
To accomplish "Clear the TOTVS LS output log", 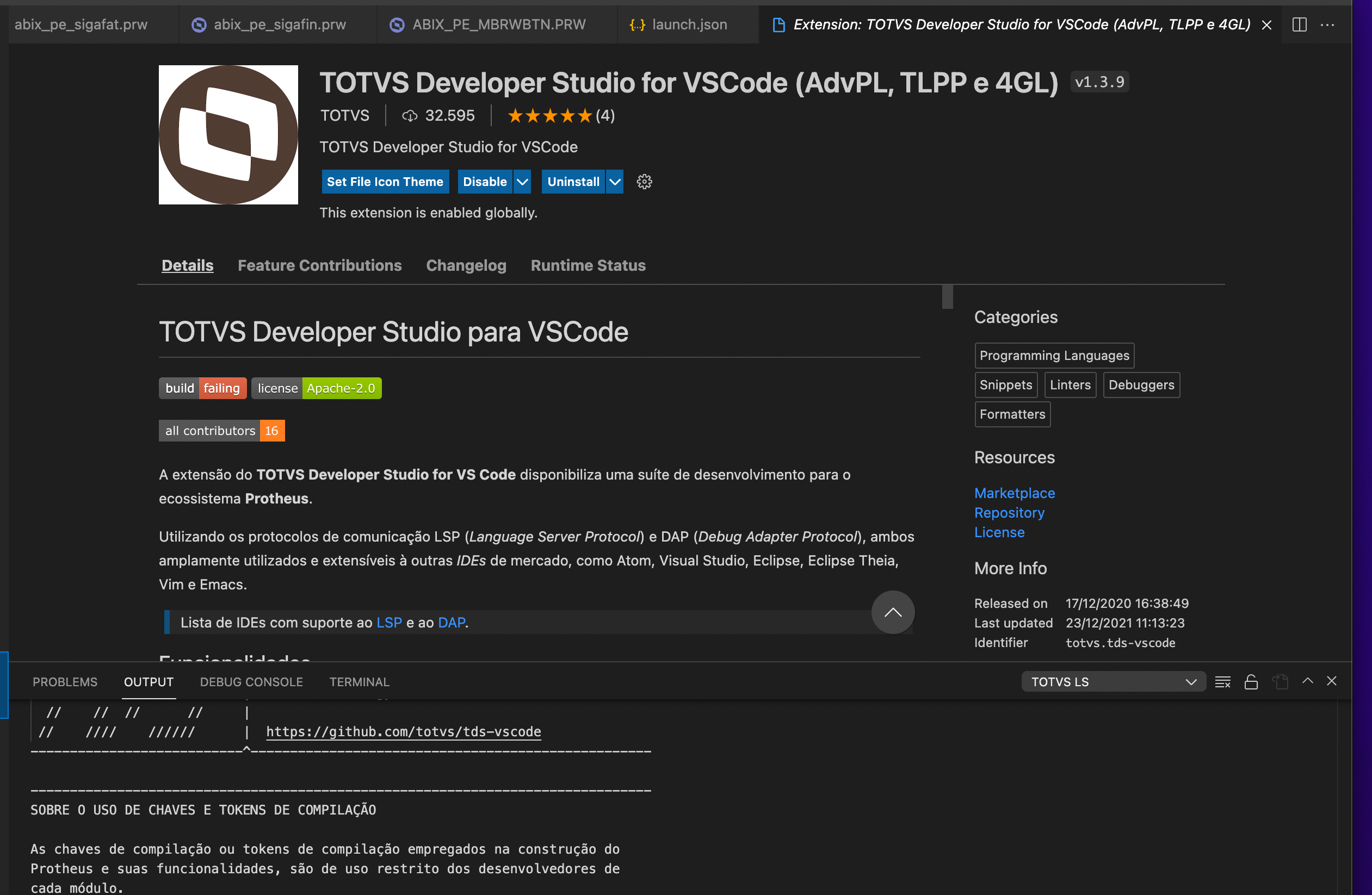I will click(x=1223, y=681).
